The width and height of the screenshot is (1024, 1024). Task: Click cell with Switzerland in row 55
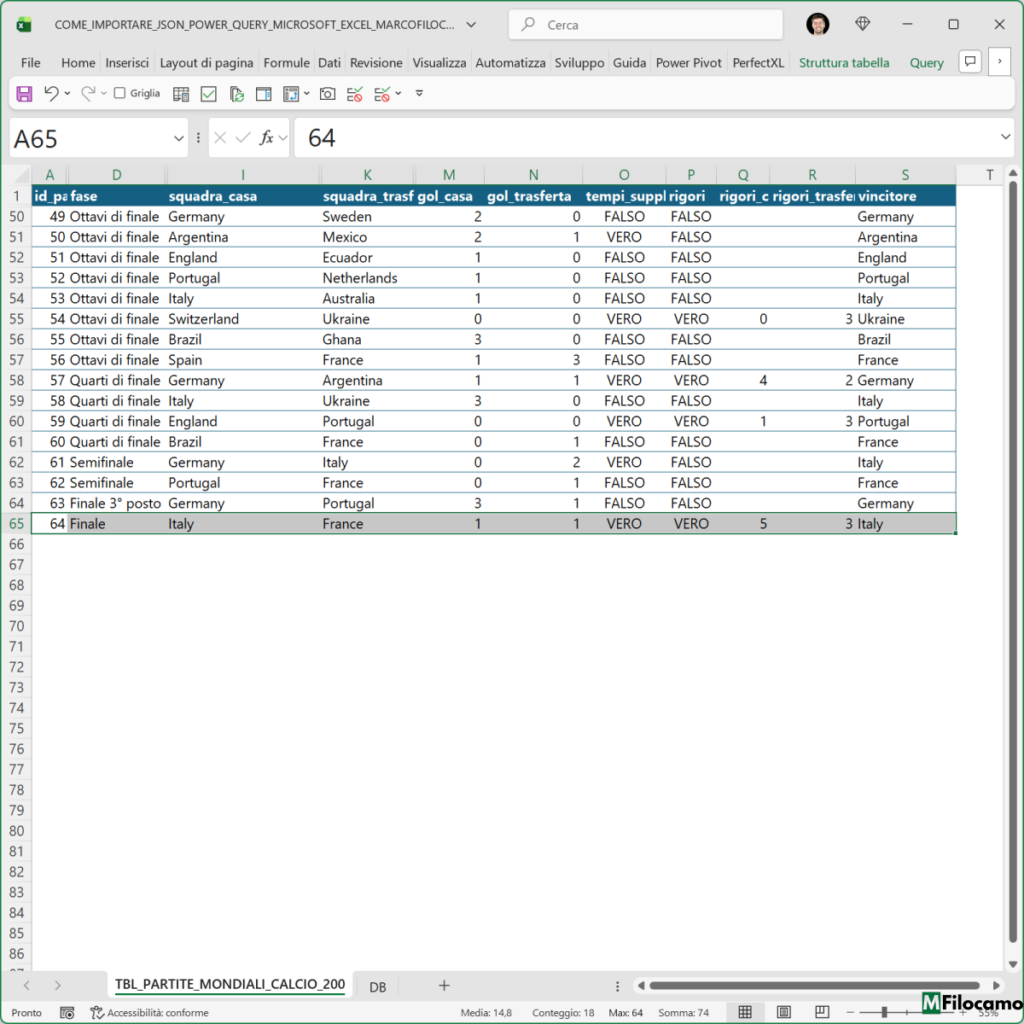tap(243, 319)
